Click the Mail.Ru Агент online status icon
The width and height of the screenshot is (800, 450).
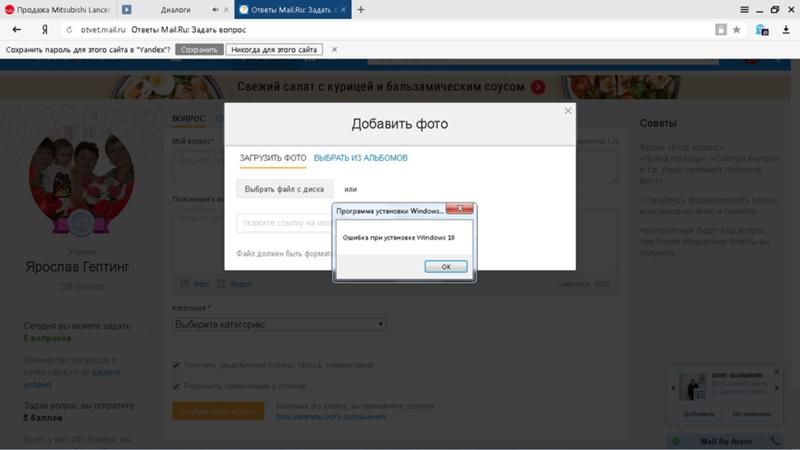tap(676, 441)
